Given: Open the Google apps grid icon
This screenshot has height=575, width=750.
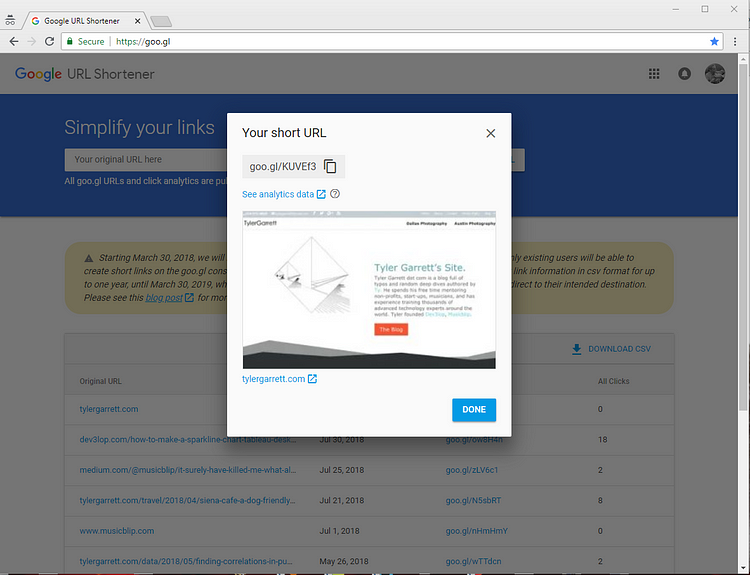Looking at the screenshot, I should (654, 74).
